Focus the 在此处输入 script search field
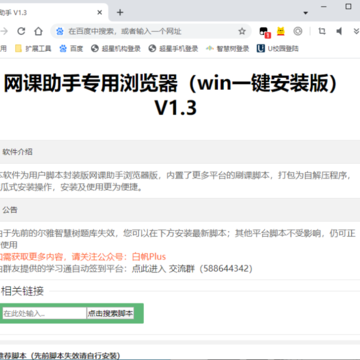Image resolution: width=360 pixels, height=360 pixels. (44, 313)
